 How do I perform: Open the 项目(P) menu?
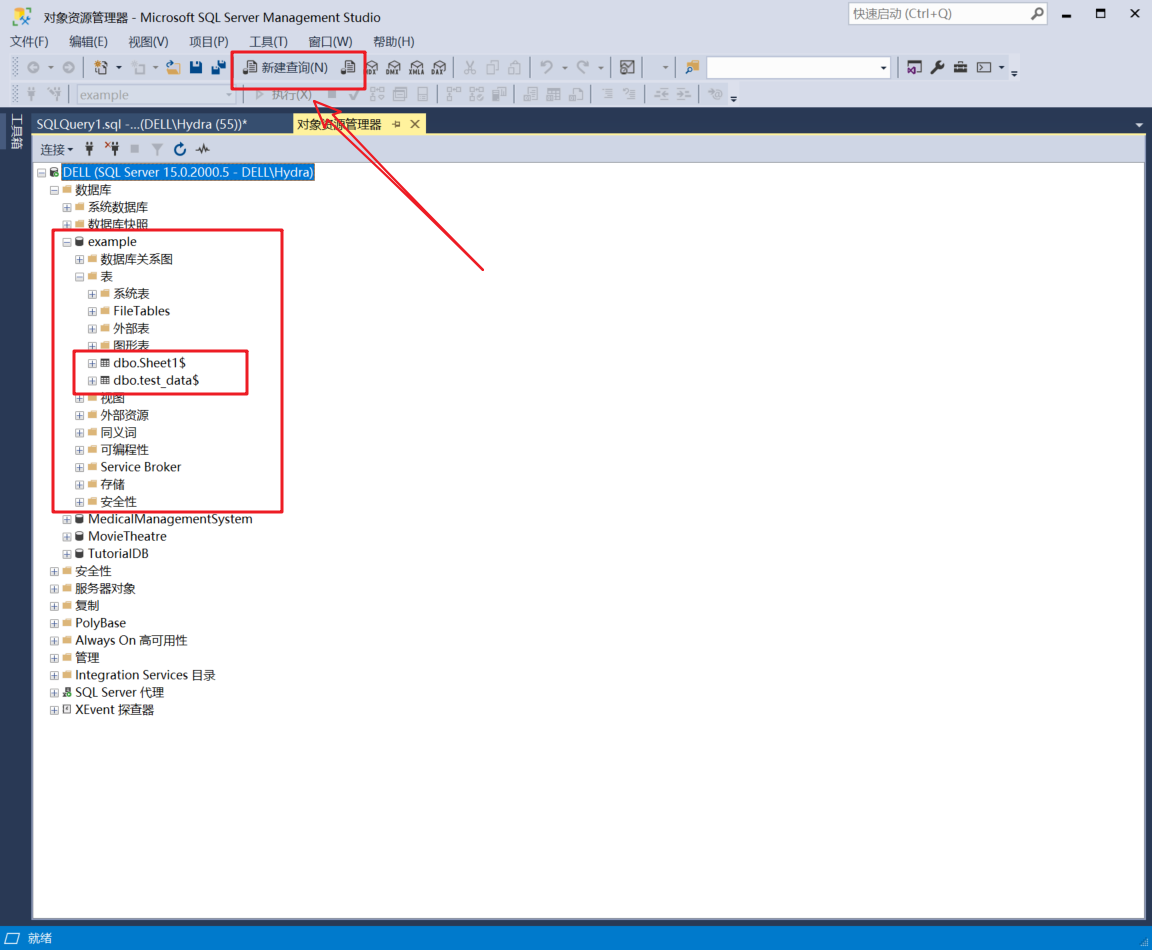(x=209, y=42)
